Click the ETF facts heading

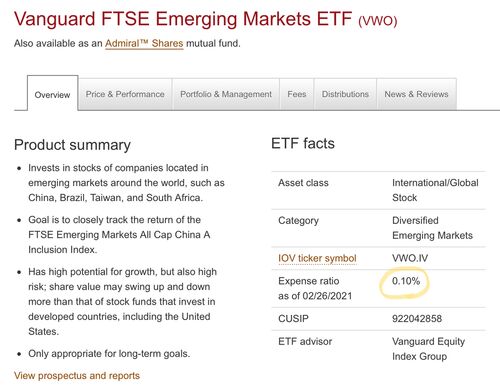pyautogui.click(x=303, y=143)
